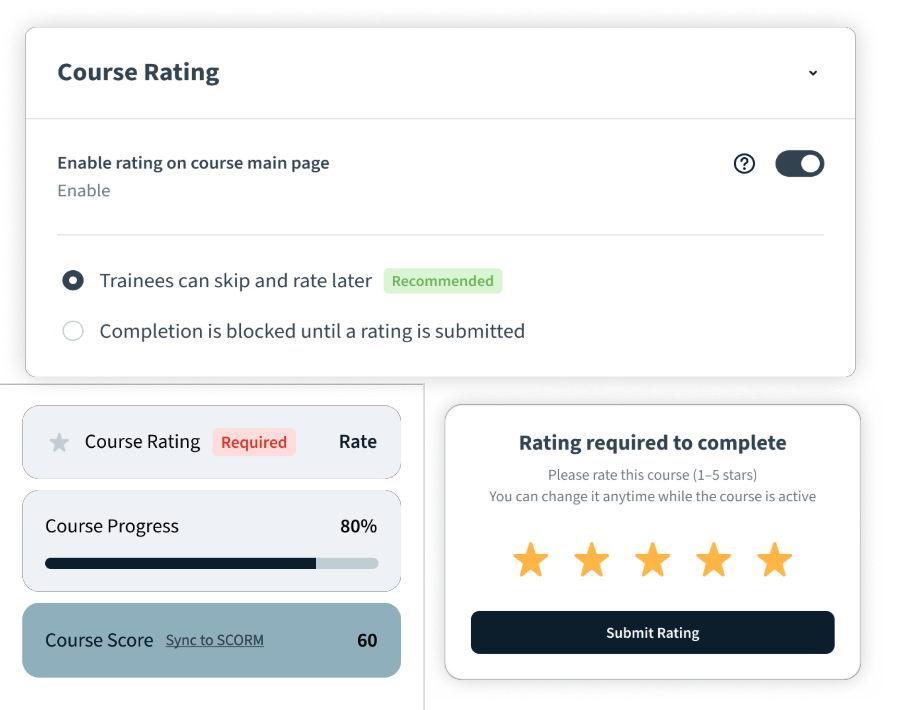
Task: Click the help question mark icon
Action: pos(744,164)
